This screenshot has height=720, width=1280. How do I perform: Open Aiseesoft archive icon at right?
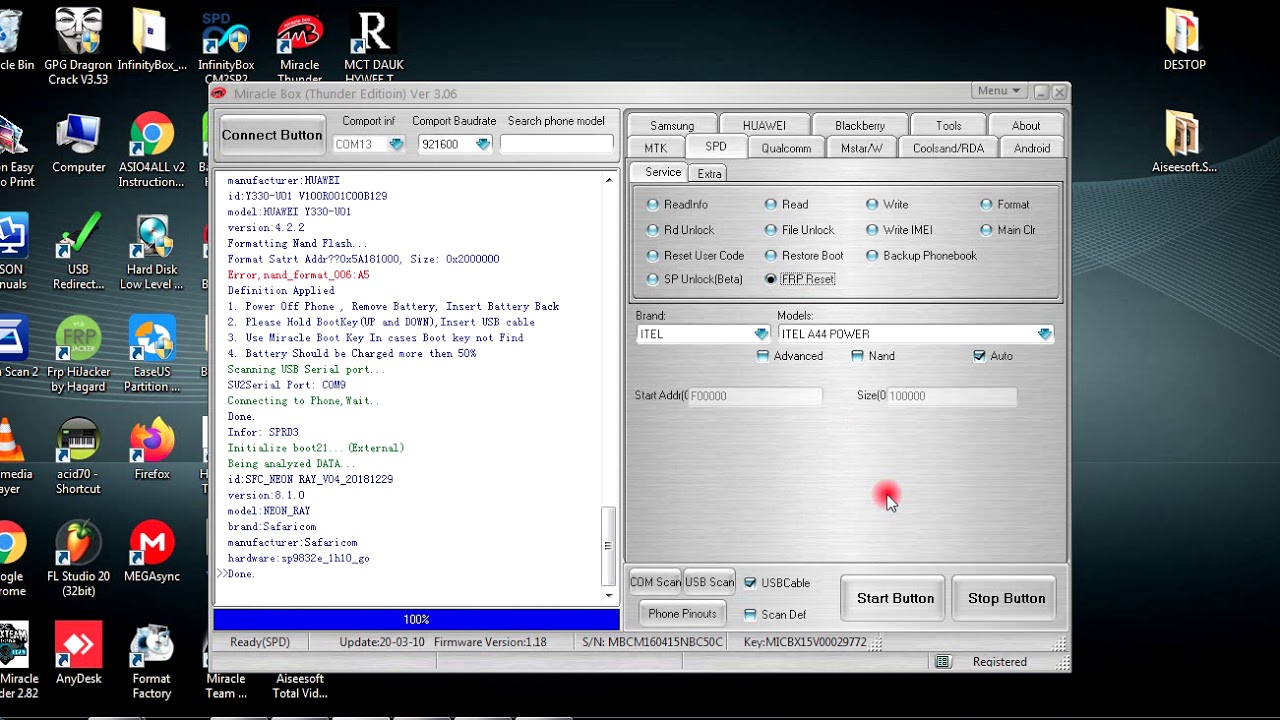coord(1184,142)
